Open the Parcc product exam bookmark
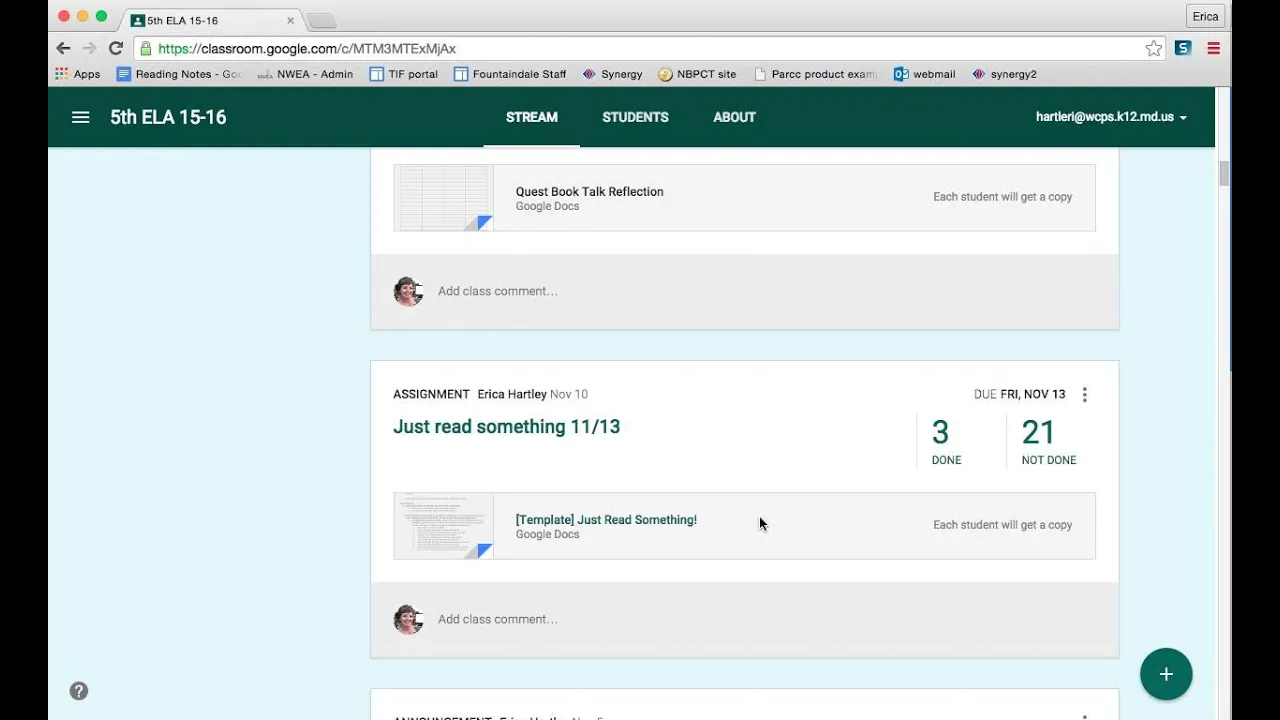1280x720 pixels. click(815, 74)
